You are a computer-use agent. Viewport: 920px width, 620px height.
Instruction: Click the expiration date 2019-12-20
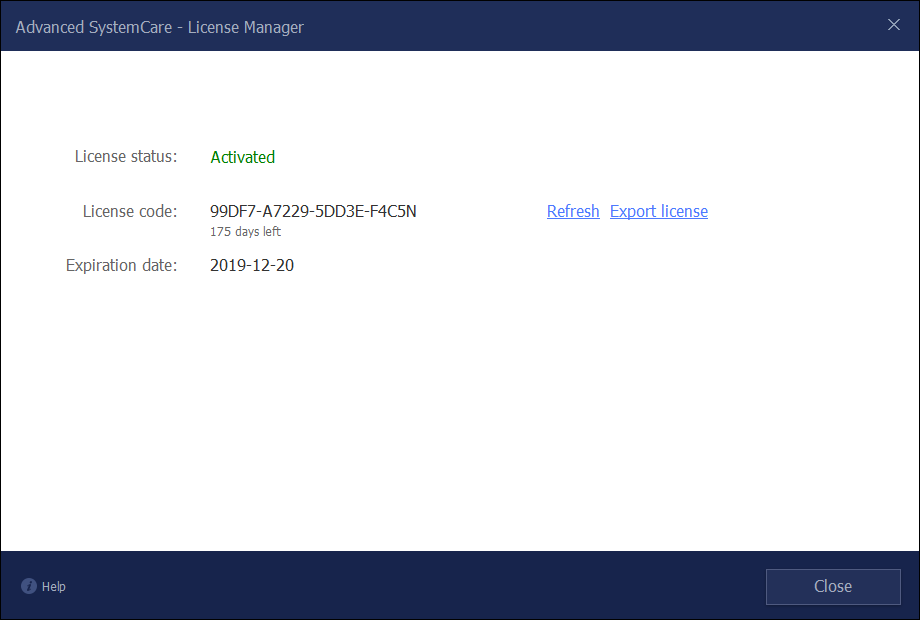pos(252,266)
